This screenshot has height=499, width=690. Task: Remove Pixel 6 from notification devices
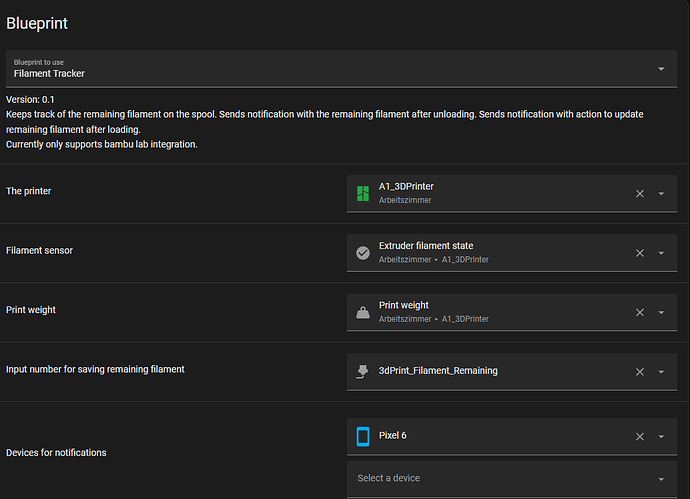[x=640, y=436]
